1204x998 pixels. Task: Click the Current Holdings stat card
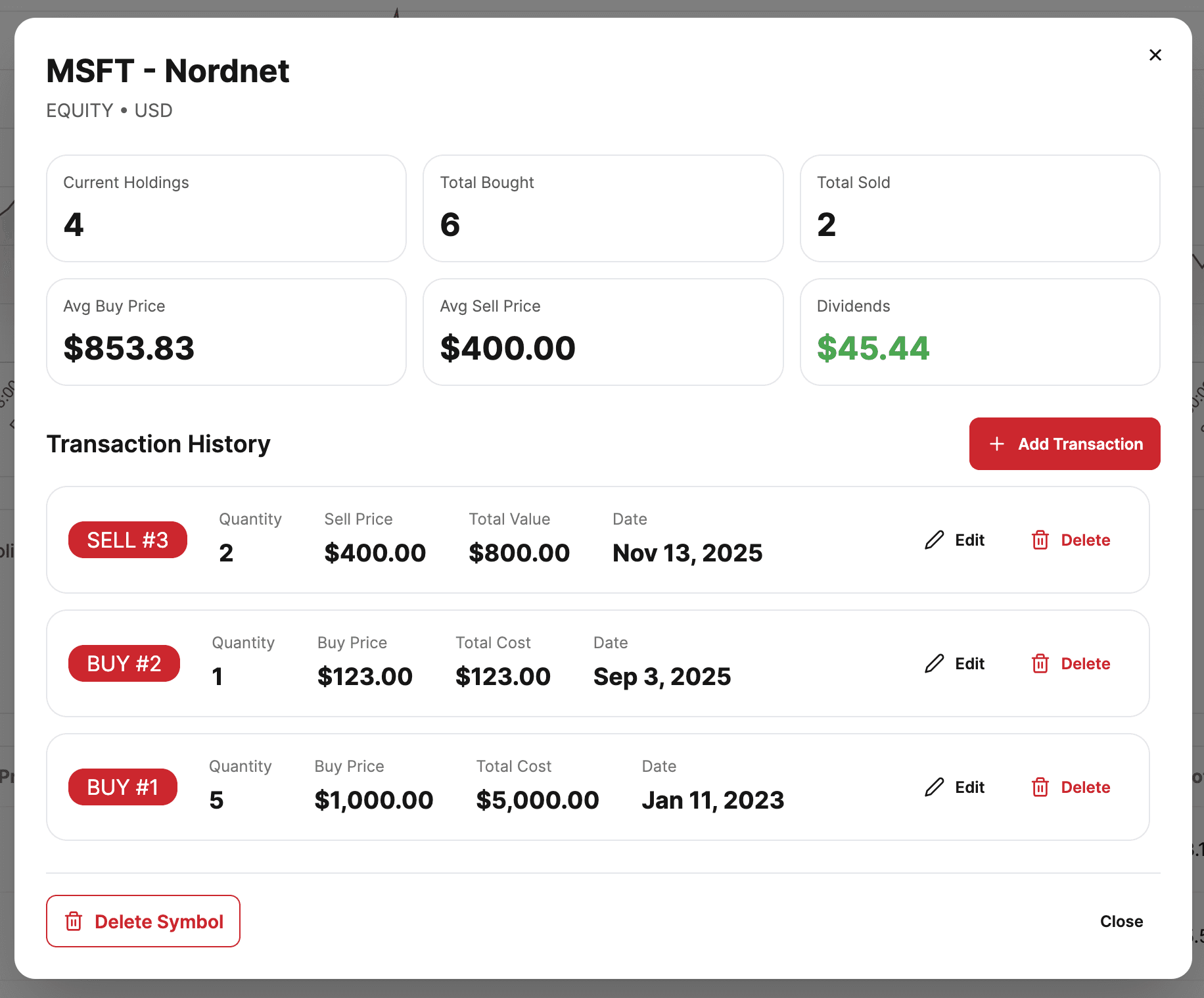[x=226, y=208]
